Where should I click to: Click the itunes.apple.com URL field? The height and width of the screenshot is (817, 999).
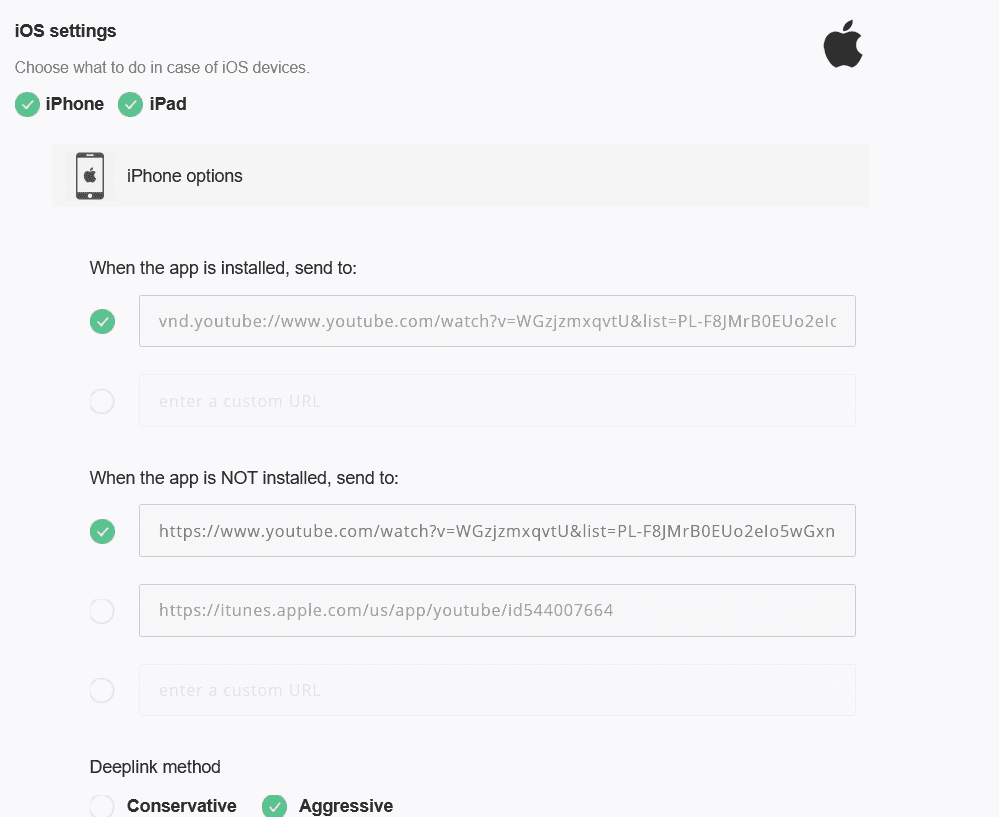pyautogui.click(x=497, y=611)
